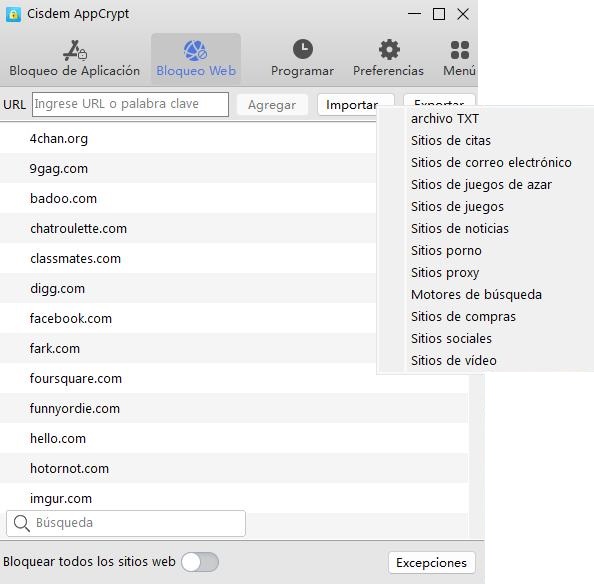
Task: Select the hello.com entry
Action: (234, 438)
